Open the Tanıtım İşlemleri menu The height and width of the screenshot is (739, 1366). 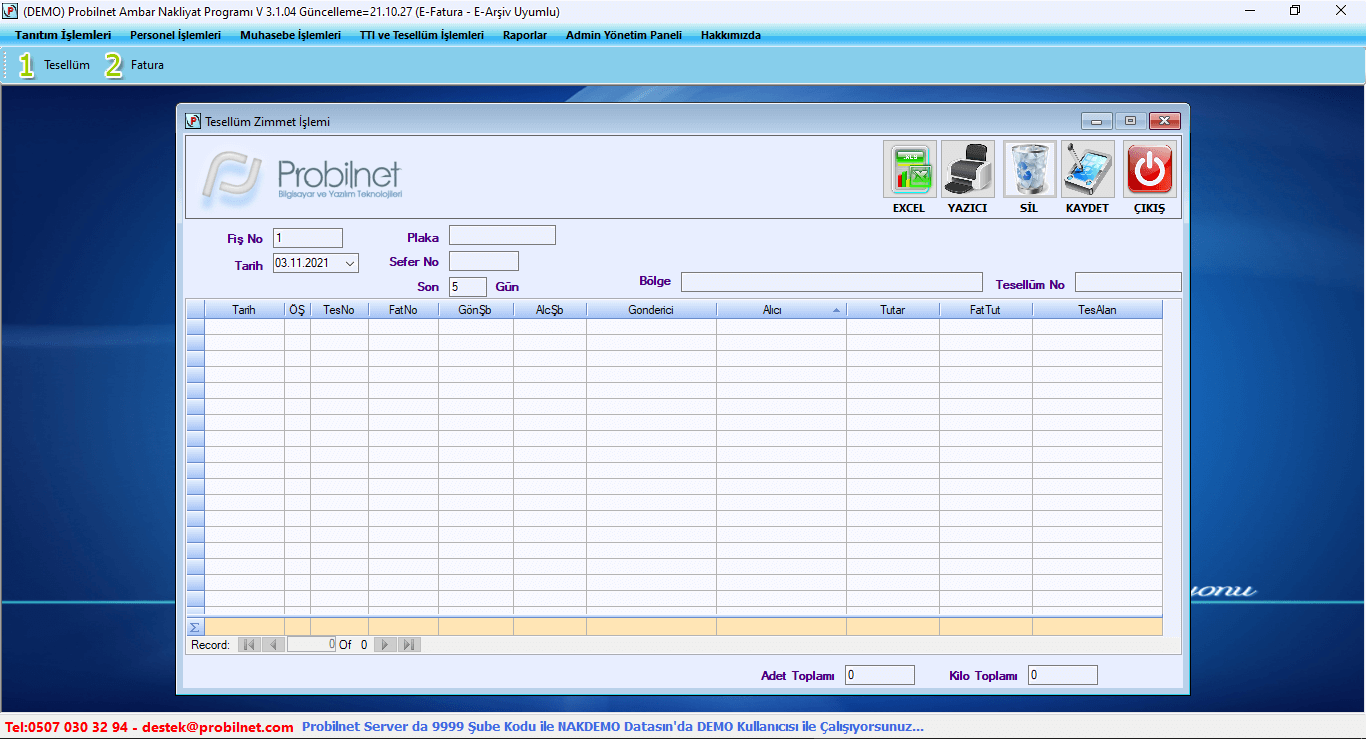(x=63, y=35)
